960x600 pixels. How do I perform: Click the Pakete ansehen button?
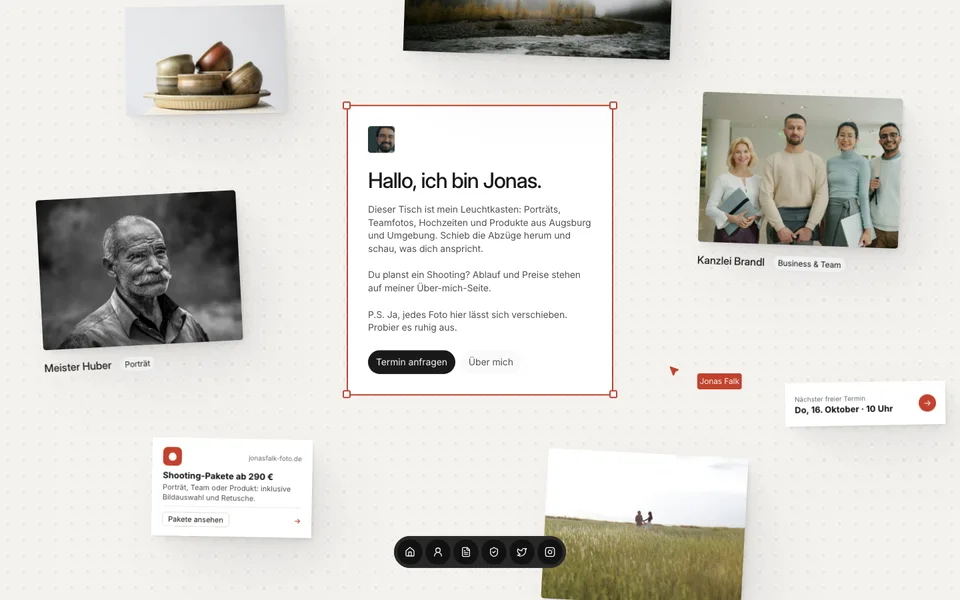(196, 519)
